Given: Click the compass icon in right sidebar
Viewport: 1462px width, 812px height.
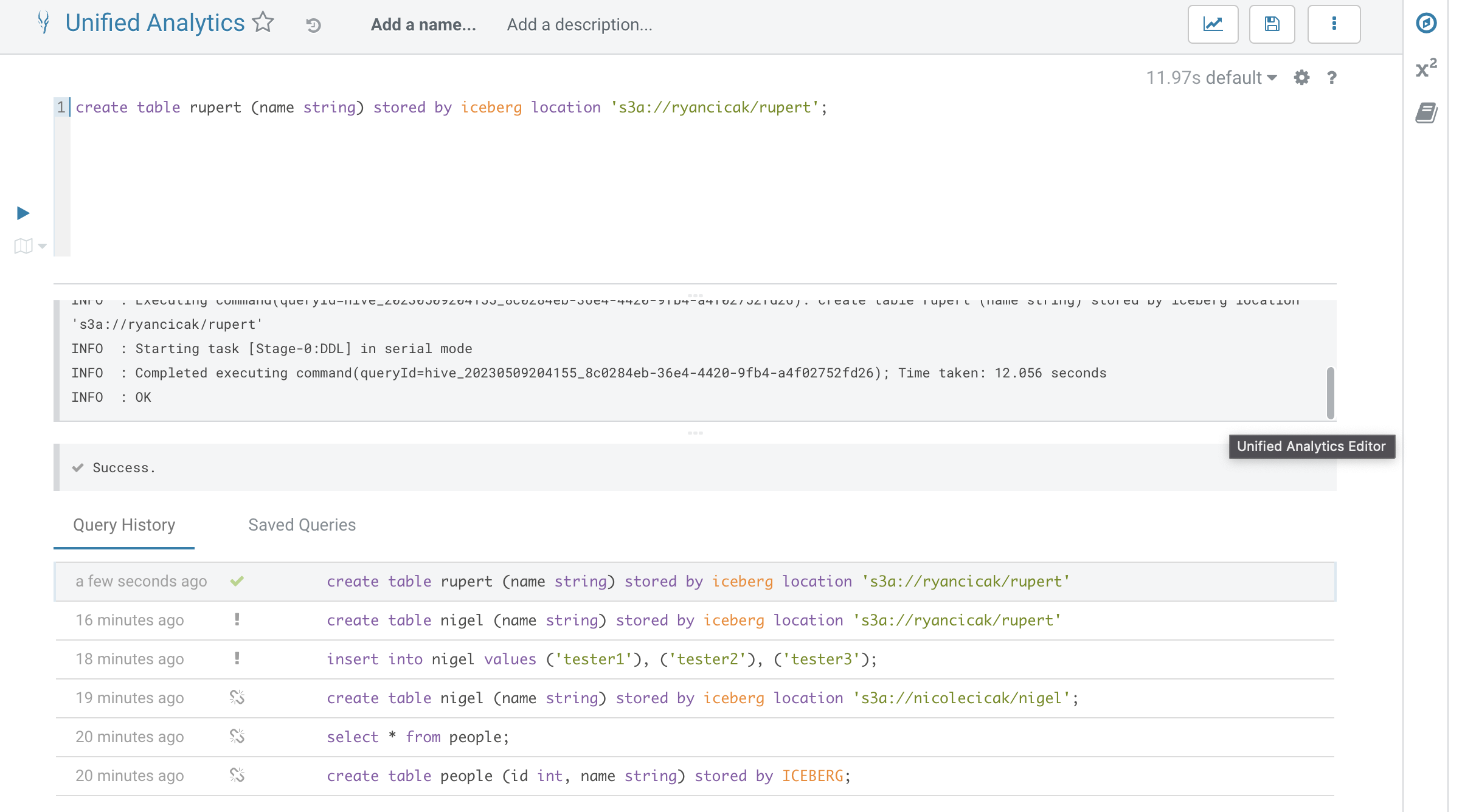Looking at the screenshot, I should point(1427,23).
